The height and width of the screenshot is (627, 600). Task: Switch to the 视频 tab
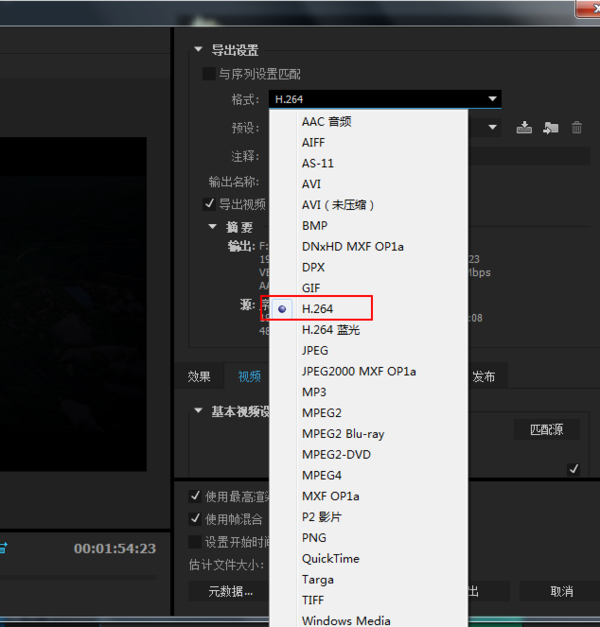pos(249,376)
